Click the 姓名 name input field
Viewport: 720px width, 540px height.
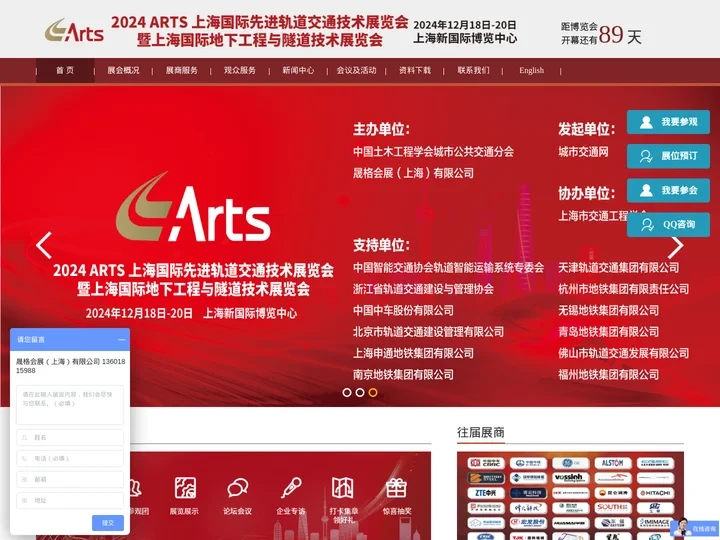pos(70,438)
